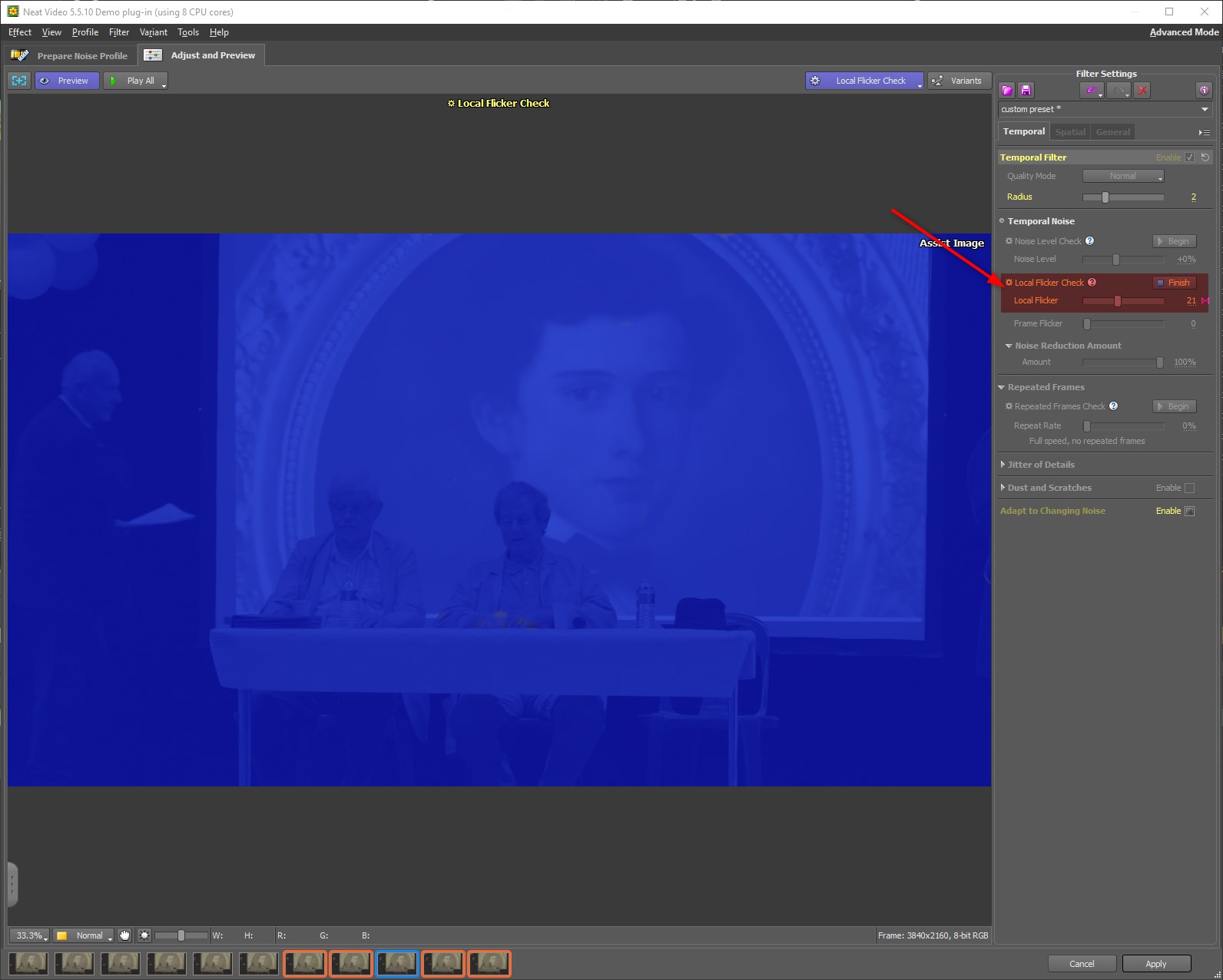Open Local Flicker Check help icon
Image resolution: width=1223 pixels, height=980 pixels.
pos(1092,283)
